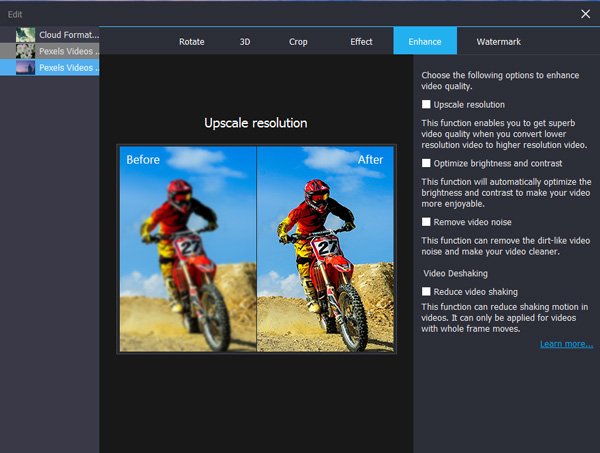Select the Effect tab
Image resolution: width=600 pixels, height=453 pixels.
coord(361,42)
